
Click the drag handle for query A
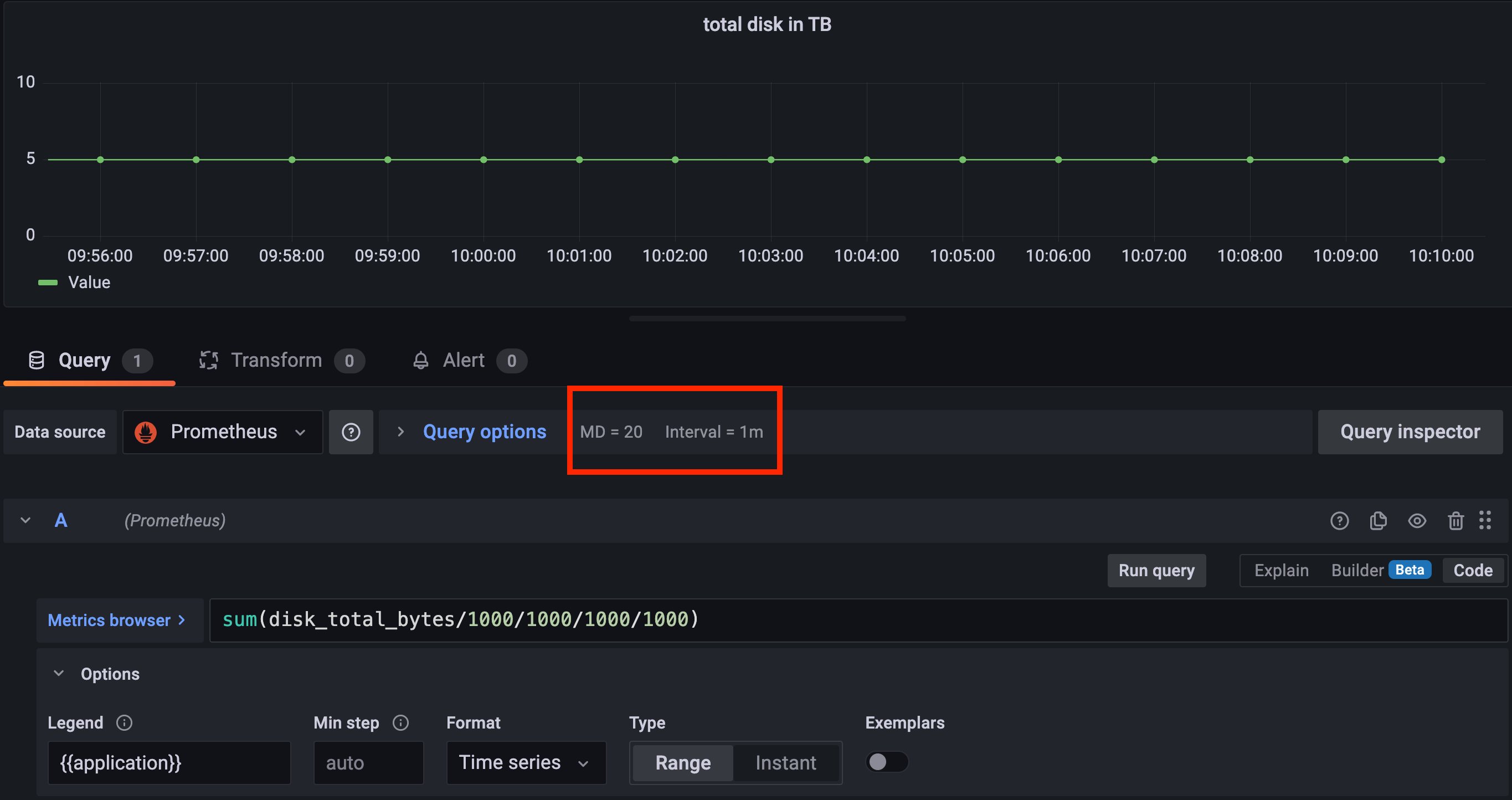click(1485, 521)
